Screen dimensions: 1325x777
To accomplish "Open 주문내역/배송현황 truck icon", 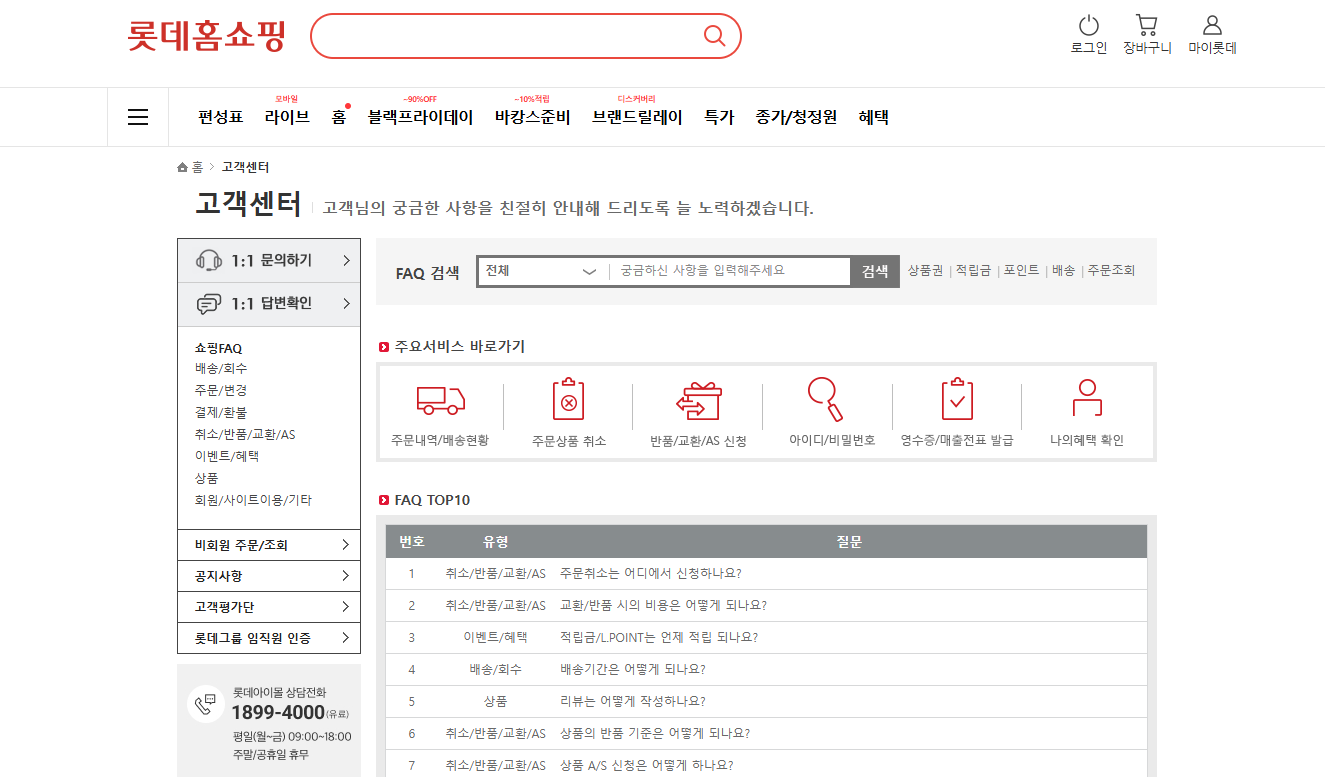I will coord(440,400).
